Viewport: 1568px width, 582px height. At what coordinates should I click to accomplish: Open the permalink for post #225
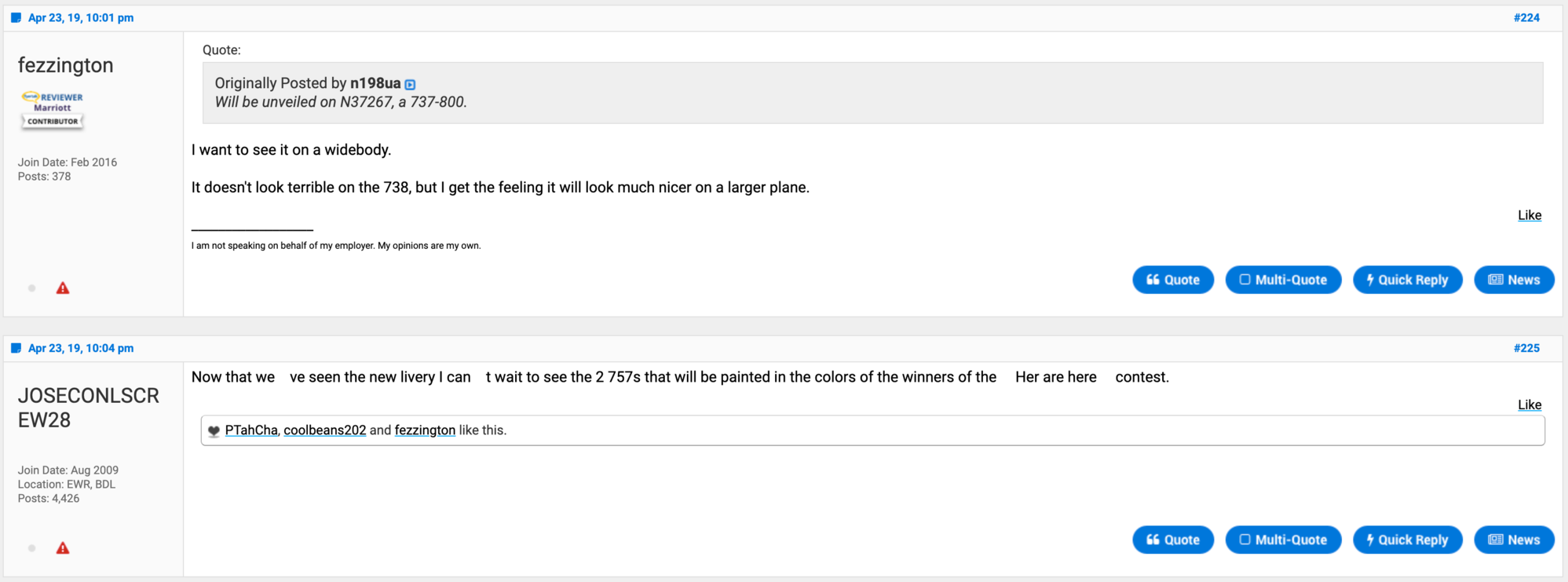point(1526,348)
